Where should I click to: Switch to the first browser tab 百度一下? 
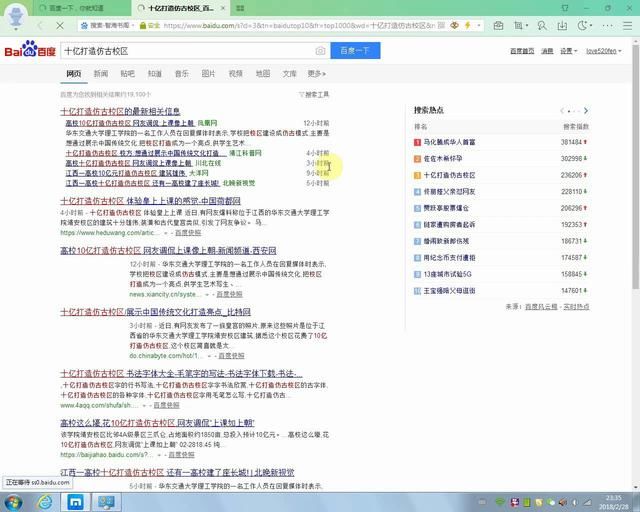(x=82, y=8)
